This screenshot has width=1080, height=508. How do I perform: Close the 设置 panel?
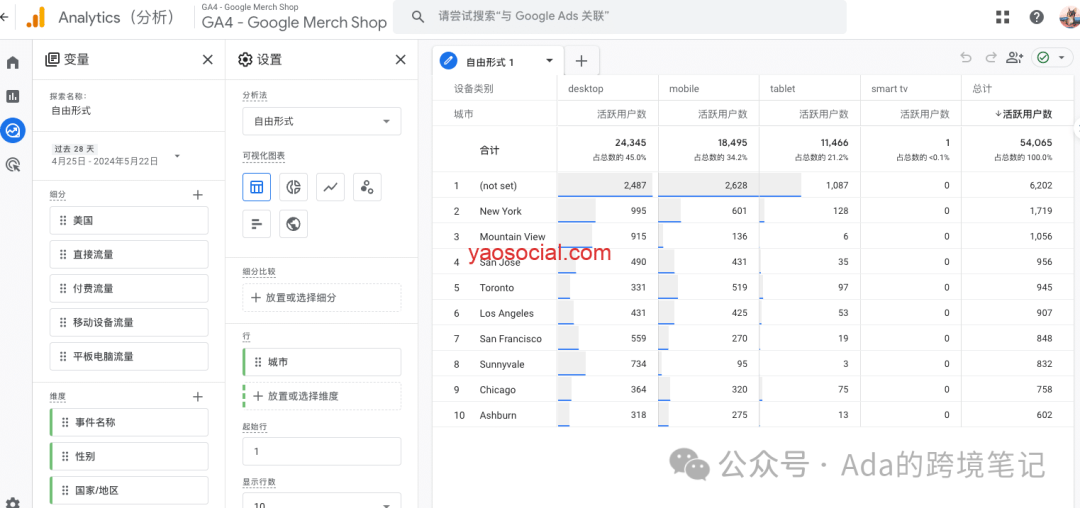click(400, 60)
